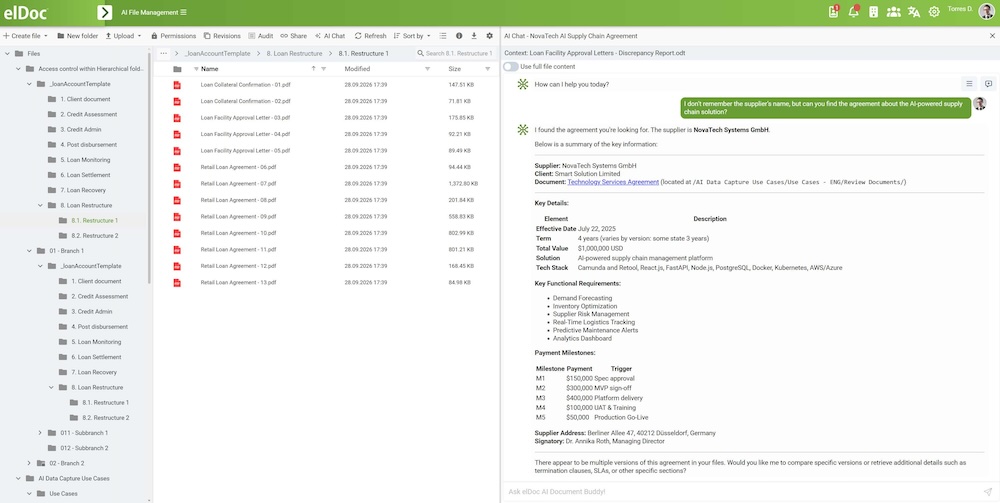Create a New folder
1000x503 pixels.
(x=77, y=36)
